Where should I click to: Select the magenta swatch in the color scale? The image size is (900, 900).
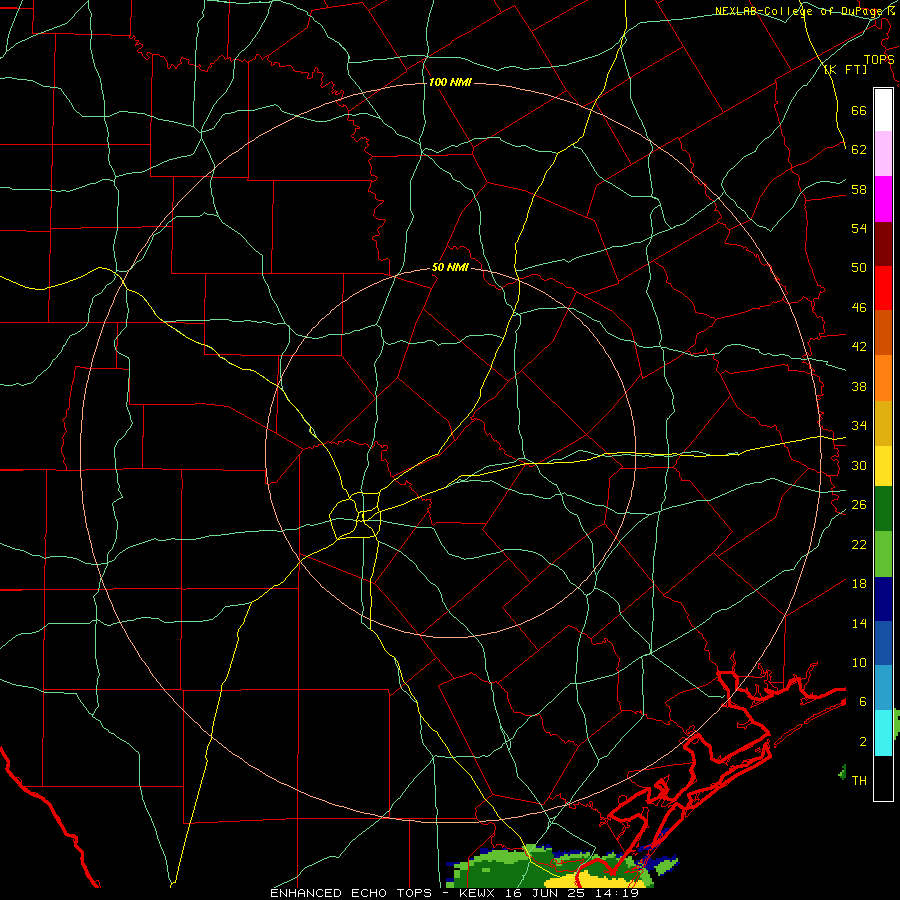[x=883, y=199]
